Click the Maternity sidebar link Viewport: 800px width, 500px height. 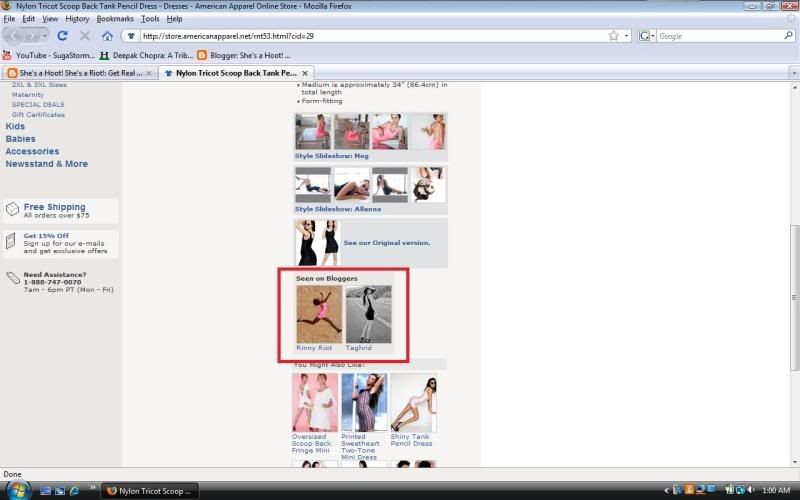[x=28, y=95]
